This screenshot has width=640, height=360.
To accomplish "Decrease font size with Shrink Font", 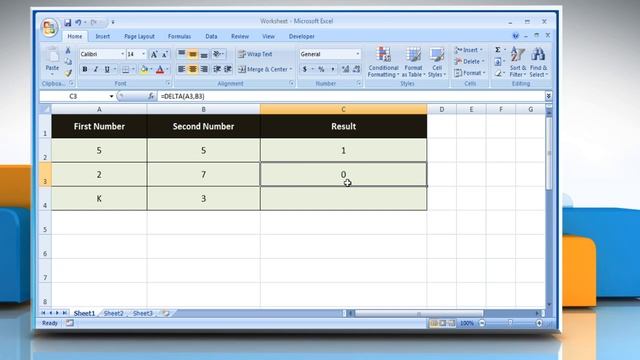I will (165, 54).
